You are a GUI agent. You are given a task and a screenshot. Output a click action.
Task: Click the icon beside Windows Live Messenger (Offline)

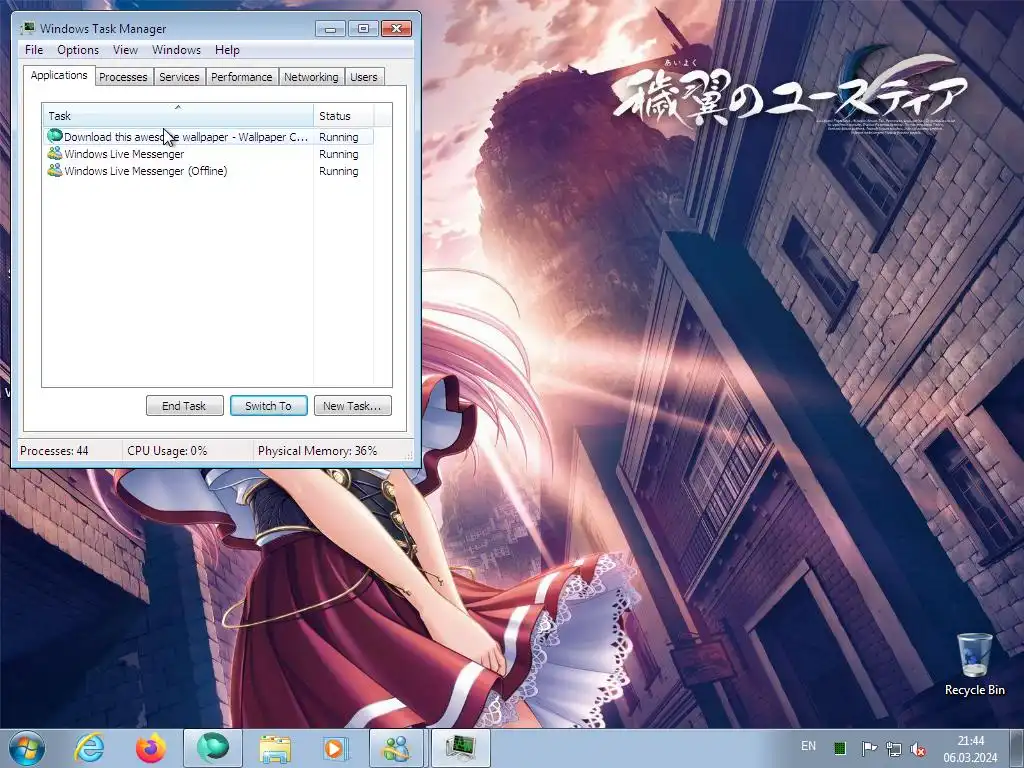click(x=55, y=170)
